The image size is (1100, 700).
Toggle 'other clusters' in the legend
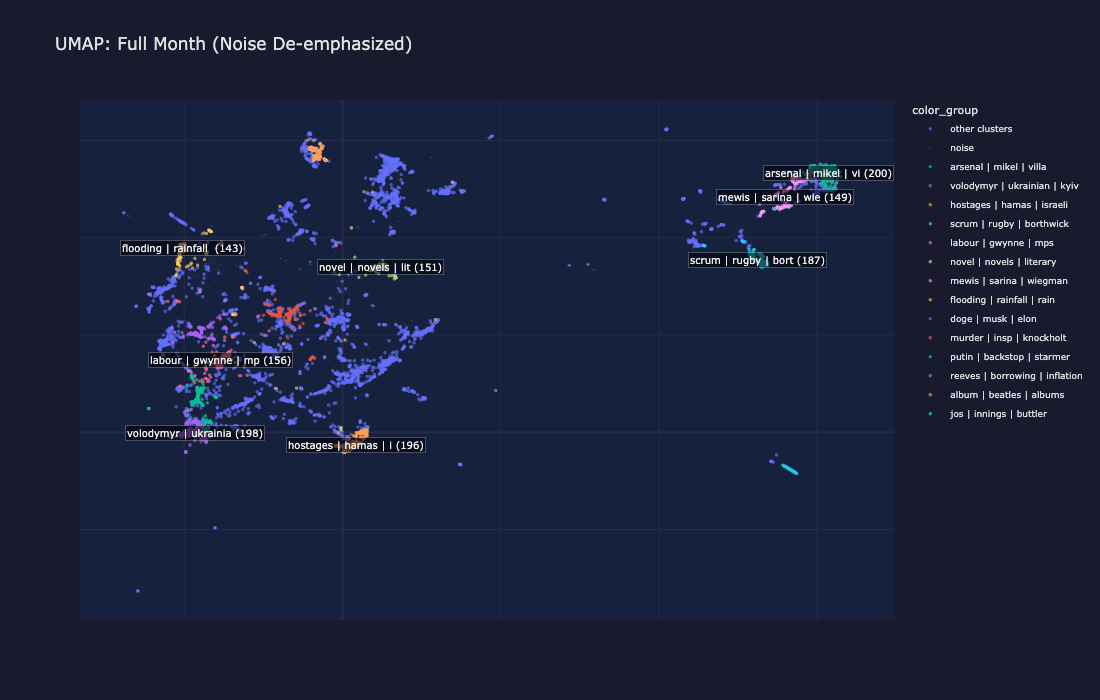tap(981, 128)
